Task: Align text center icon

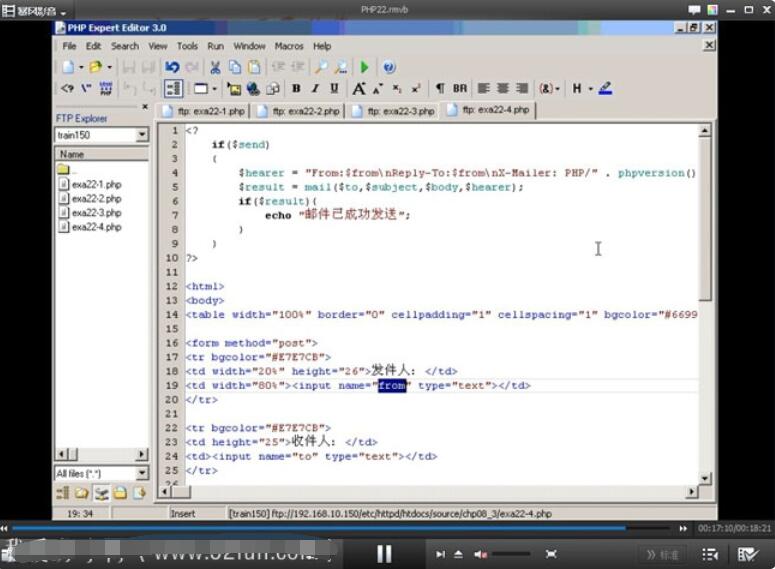Action: coord(503,88)
